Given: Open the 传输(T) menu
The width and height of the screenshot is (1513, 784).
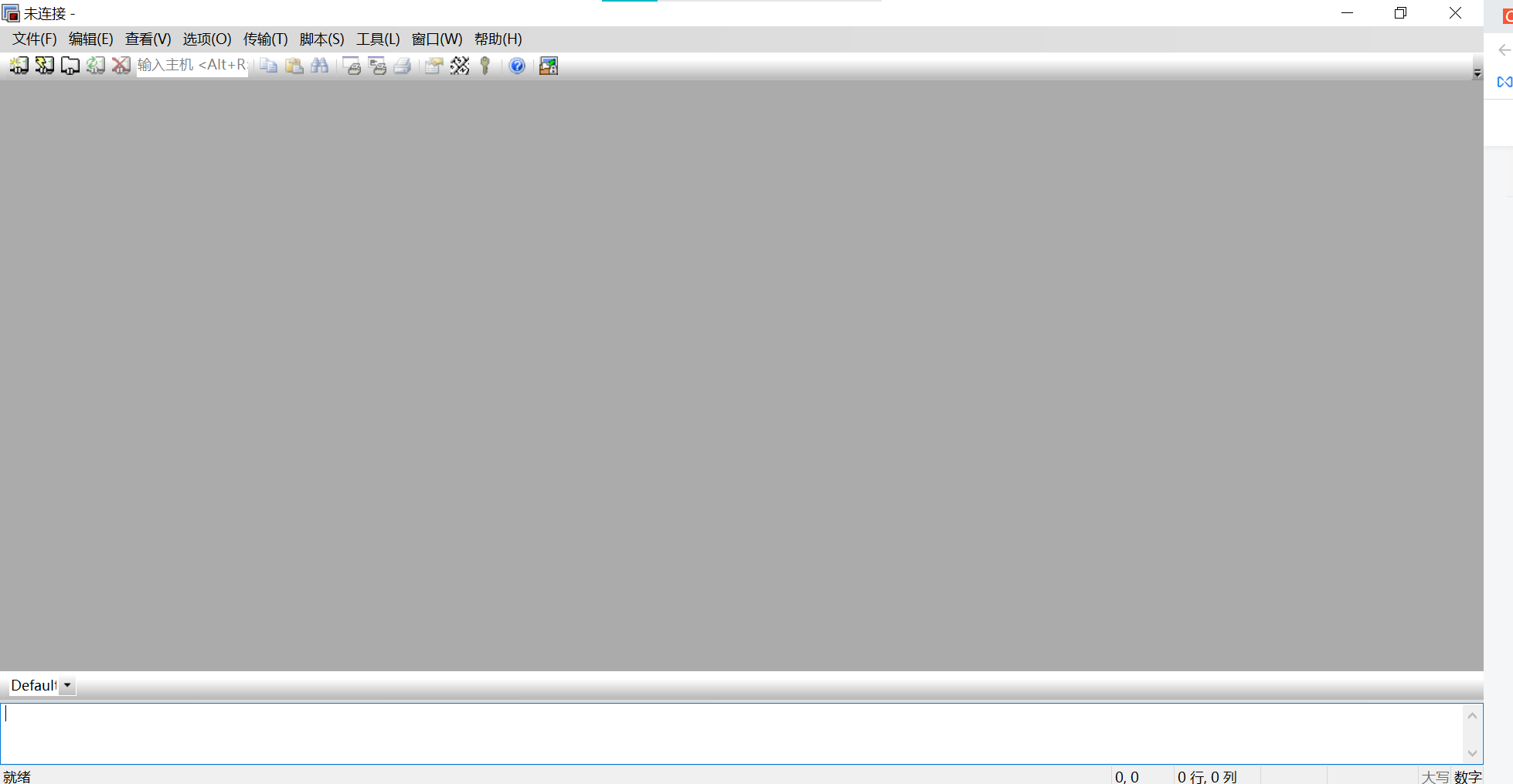Looking at the screenshot, I should click(x=265, y=39).
